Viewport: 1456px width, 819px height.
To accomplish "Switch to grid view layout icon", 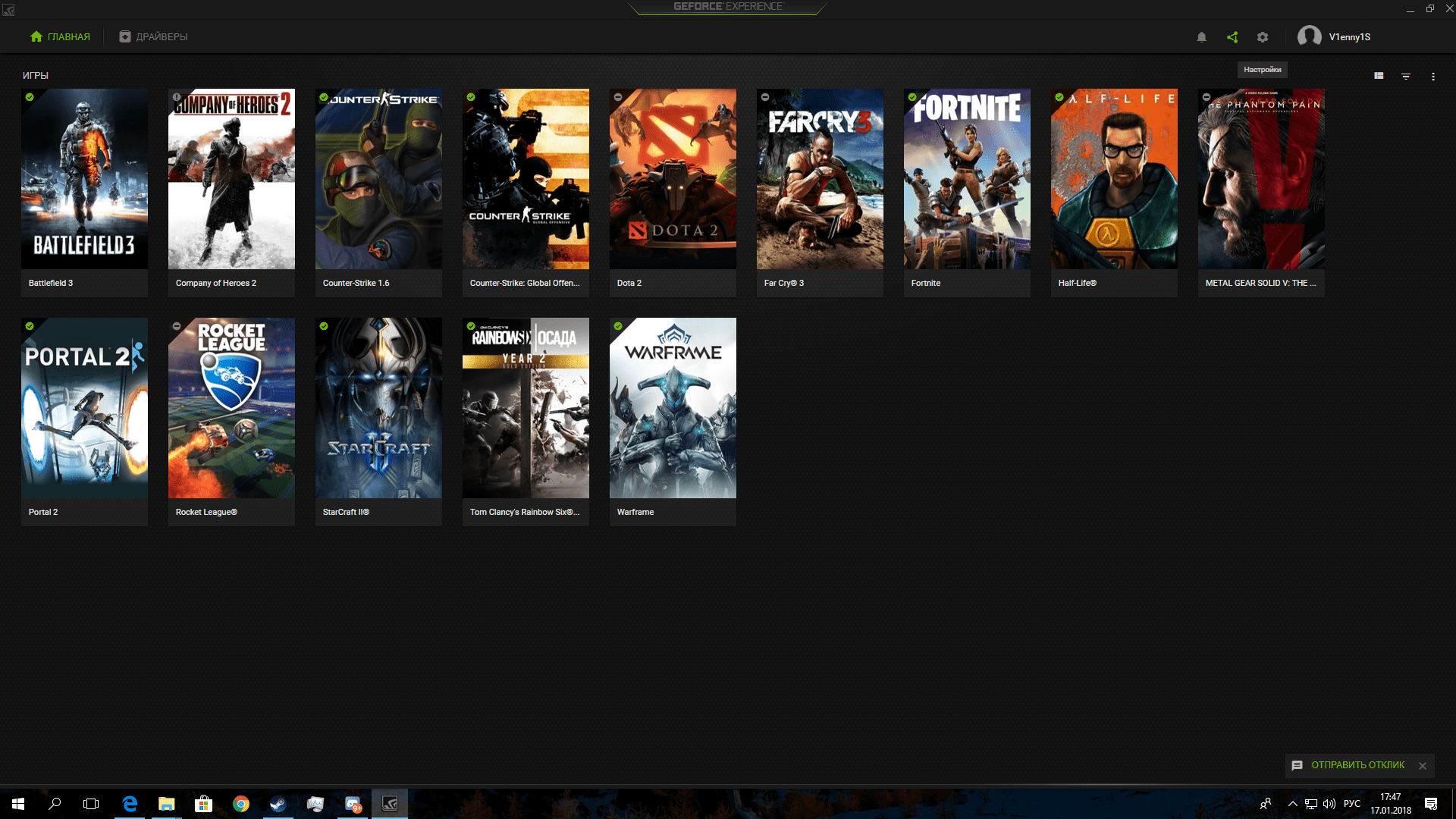I will pyautogui.click(x=1379, y=76).
